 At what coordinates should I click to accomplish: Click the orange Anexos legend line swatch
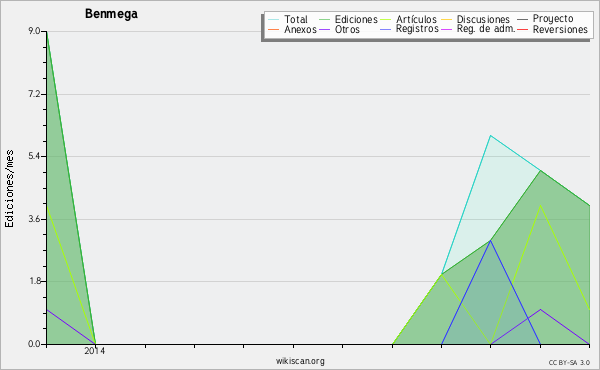point(274,29)
